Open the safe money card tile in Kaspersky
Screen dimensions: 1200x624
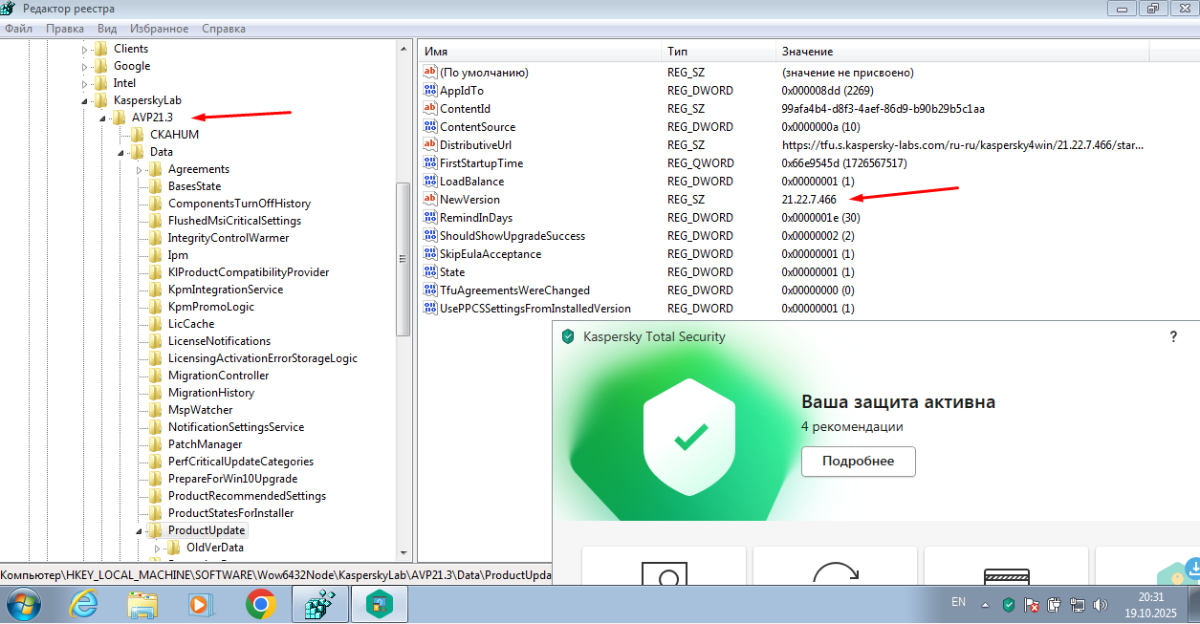point(1006,567)
